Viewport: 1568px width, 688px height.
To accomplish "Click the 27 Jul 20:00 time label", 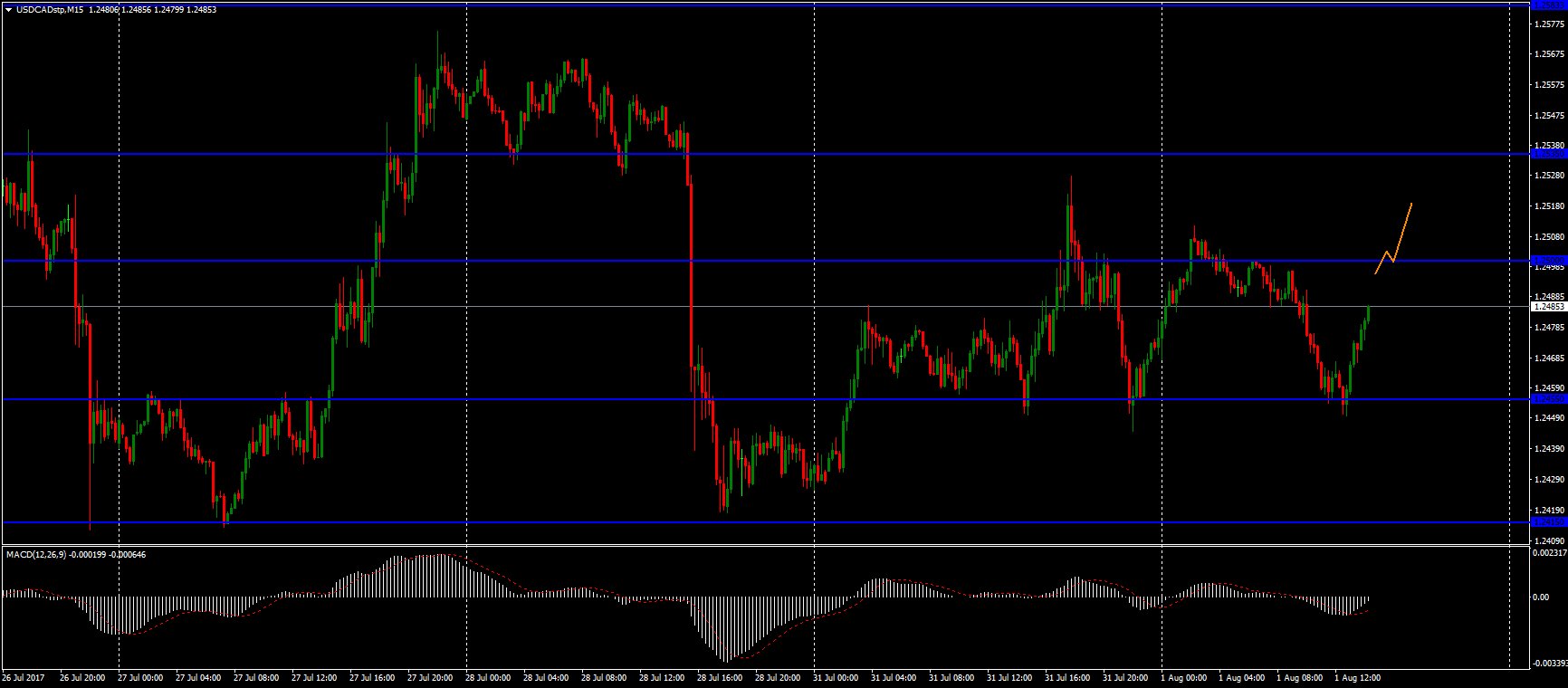I will [429, 677].
